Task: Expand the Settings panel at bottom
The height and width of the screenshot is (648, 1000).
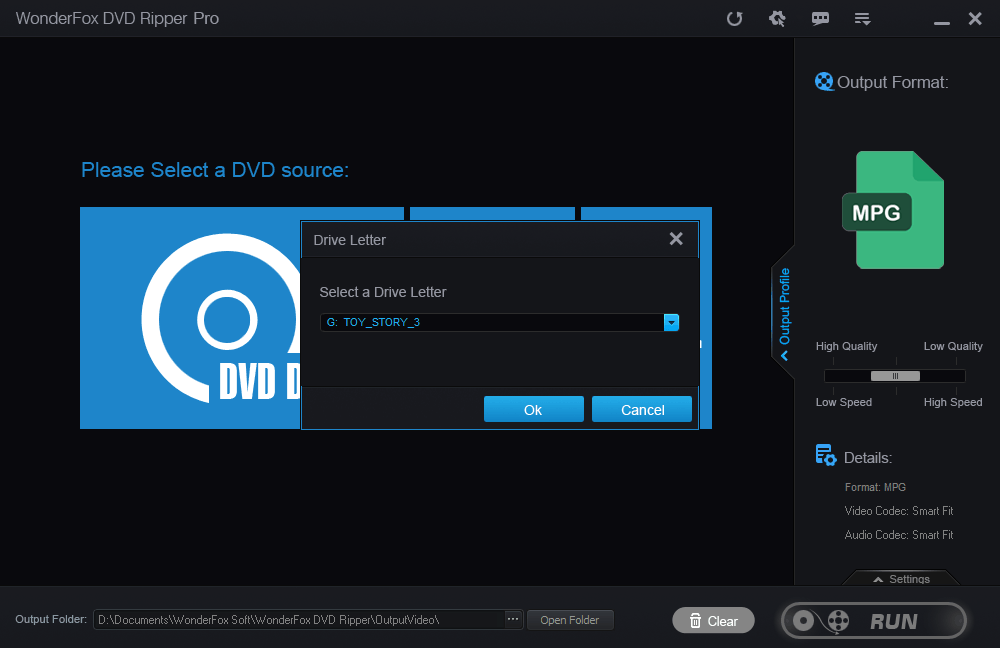Action: click(901, 578)
